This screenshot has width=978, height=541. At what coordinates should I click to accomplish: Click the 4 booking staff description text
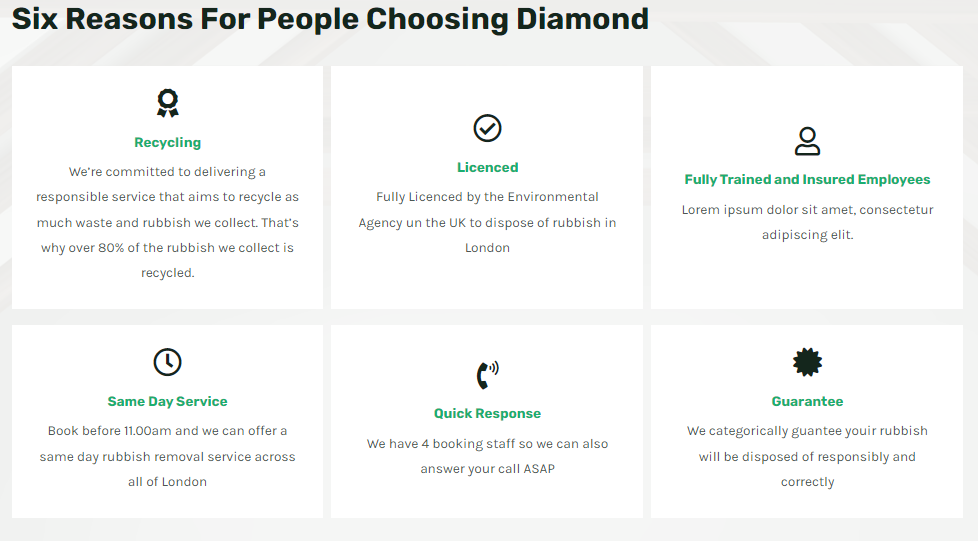(x=487, y=456)
